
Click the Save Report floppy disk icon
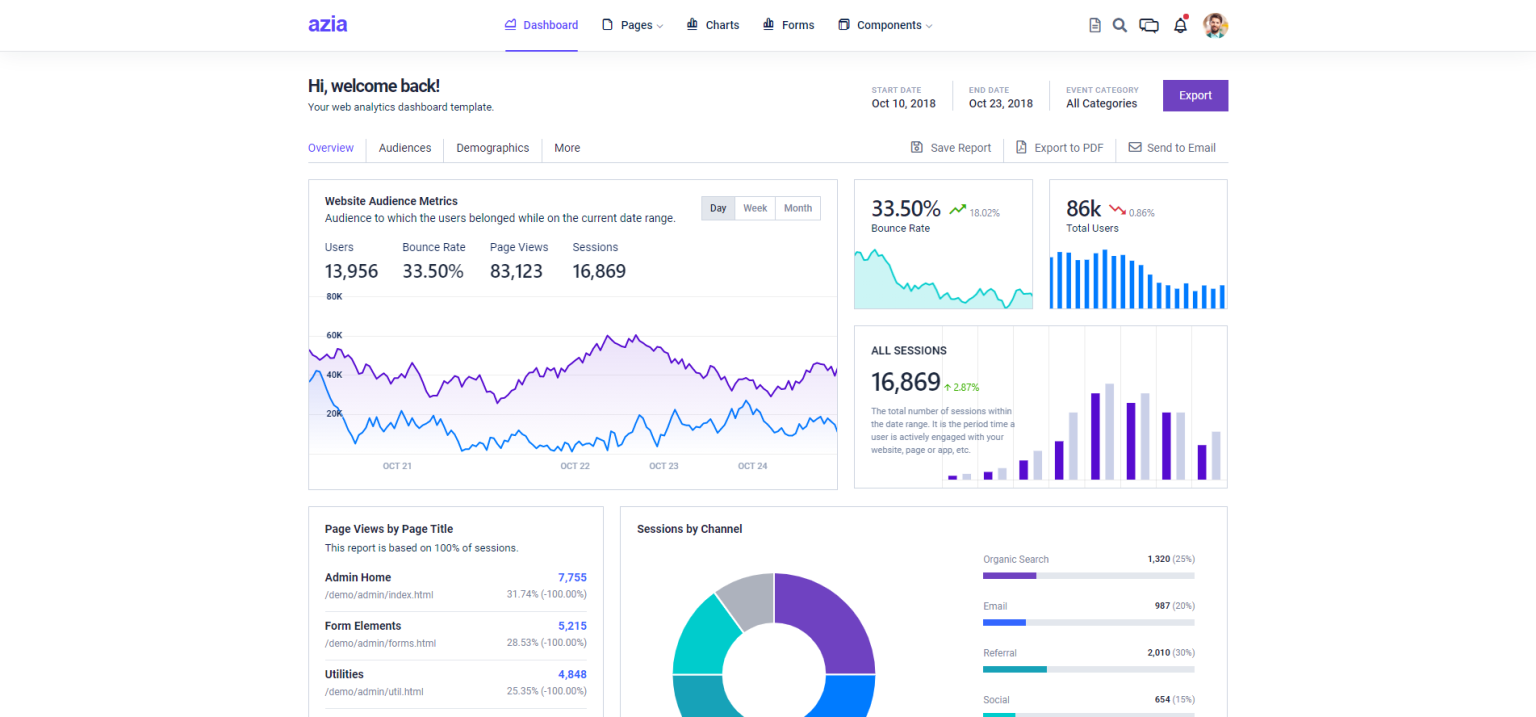tap(917, 147)
